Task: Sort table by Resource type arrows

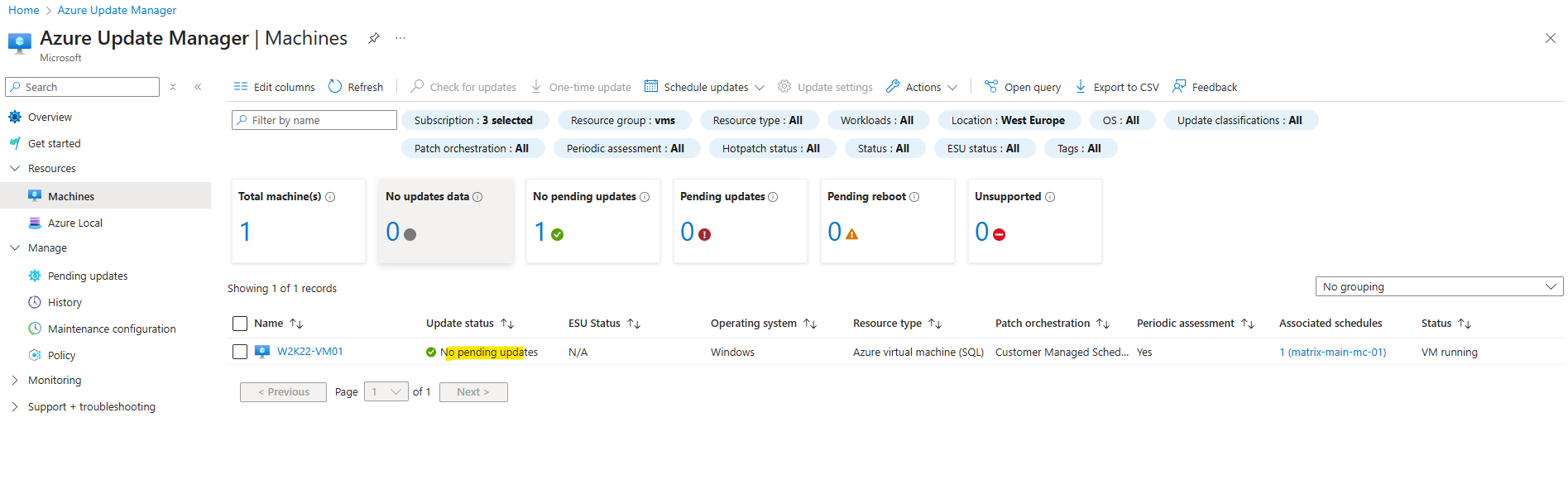Action: [935, 324]
